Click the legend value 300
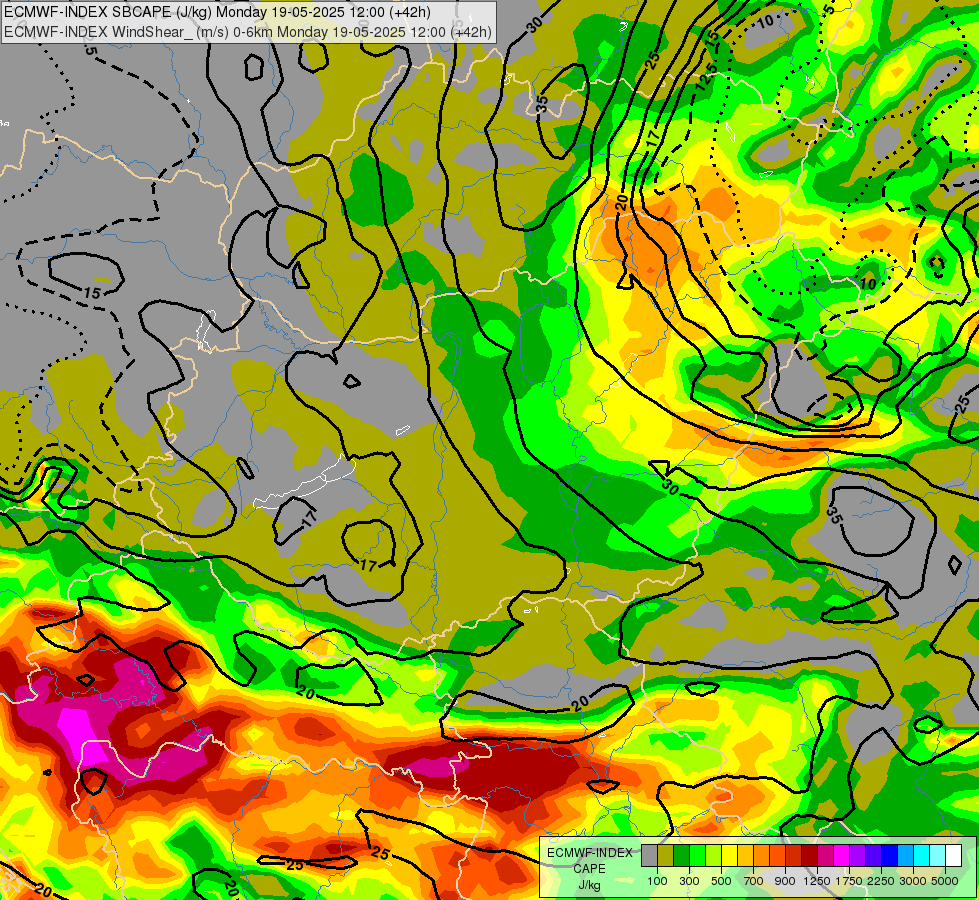This screenshot has width=979, height=900. pos(689,881)
